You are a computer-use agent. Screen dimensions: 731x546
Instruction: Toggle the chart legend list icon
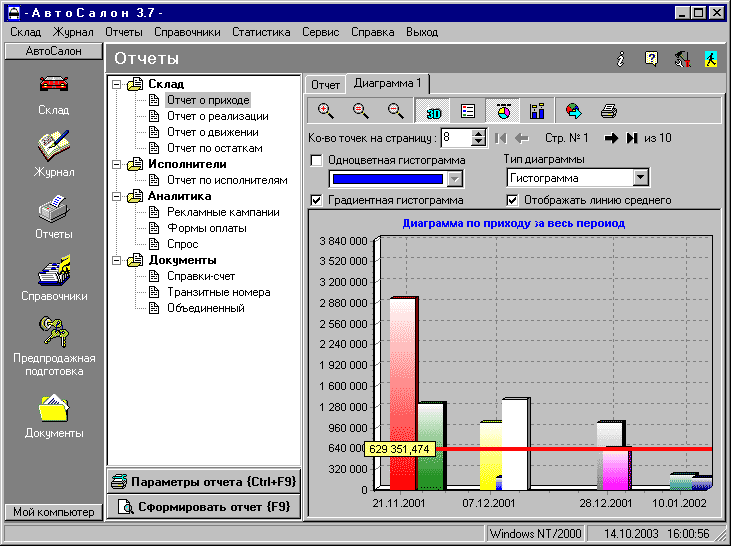click(468, 110)
